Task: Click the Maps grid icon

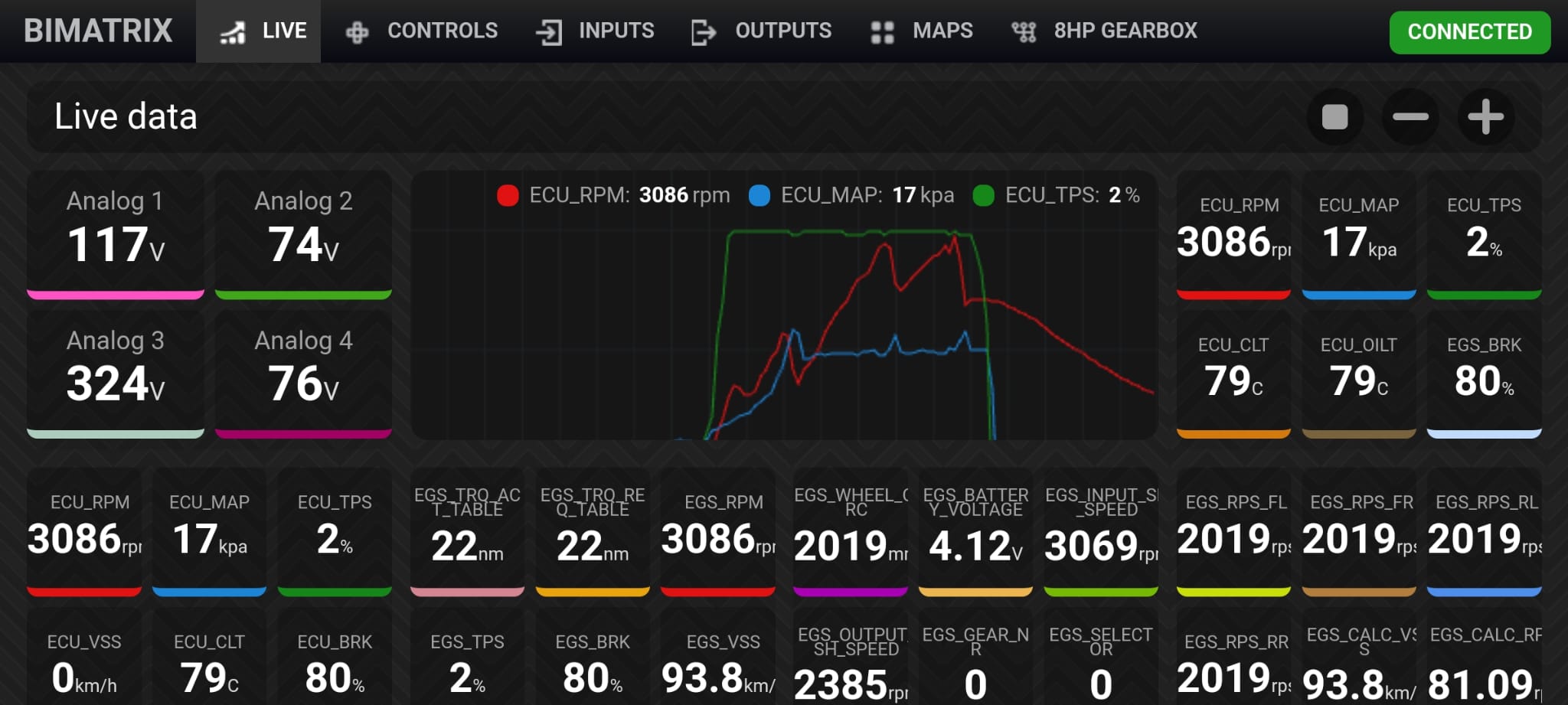Action: tap(882, 32)
